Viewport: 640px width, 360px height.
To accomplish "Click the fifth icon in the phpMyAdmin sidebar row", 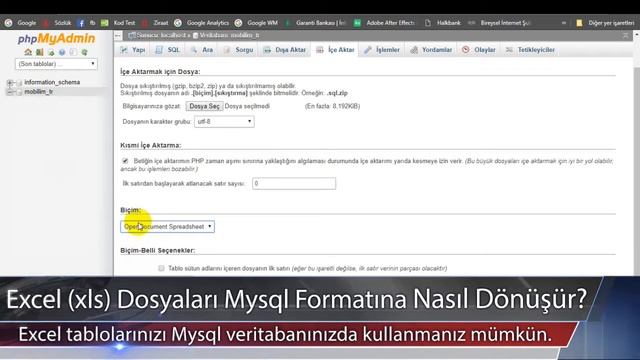I will point(73,52).
